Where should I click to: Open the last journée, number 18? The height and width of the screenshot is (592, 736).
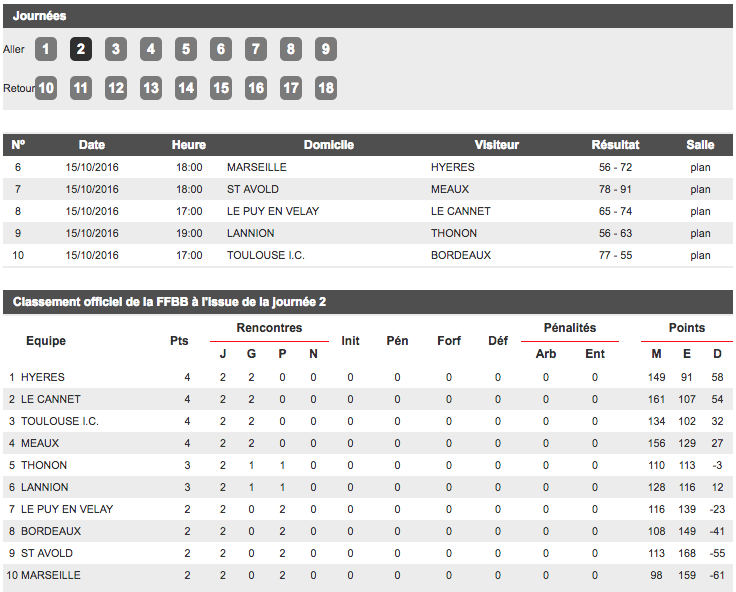[x=326, y=88]
